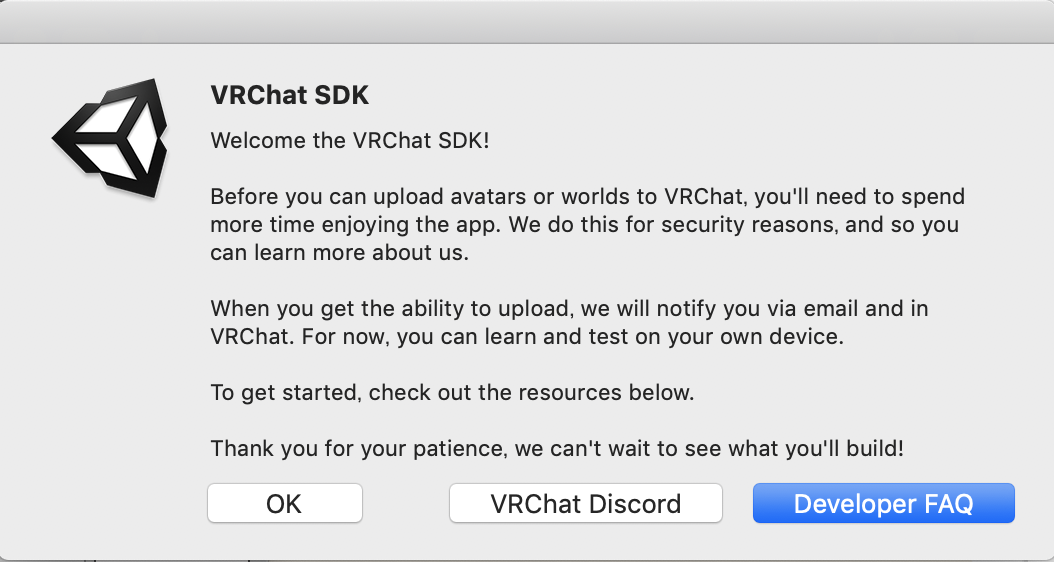Click the words security reasons
1054x562 pixels.
click(x=747, y=225)
